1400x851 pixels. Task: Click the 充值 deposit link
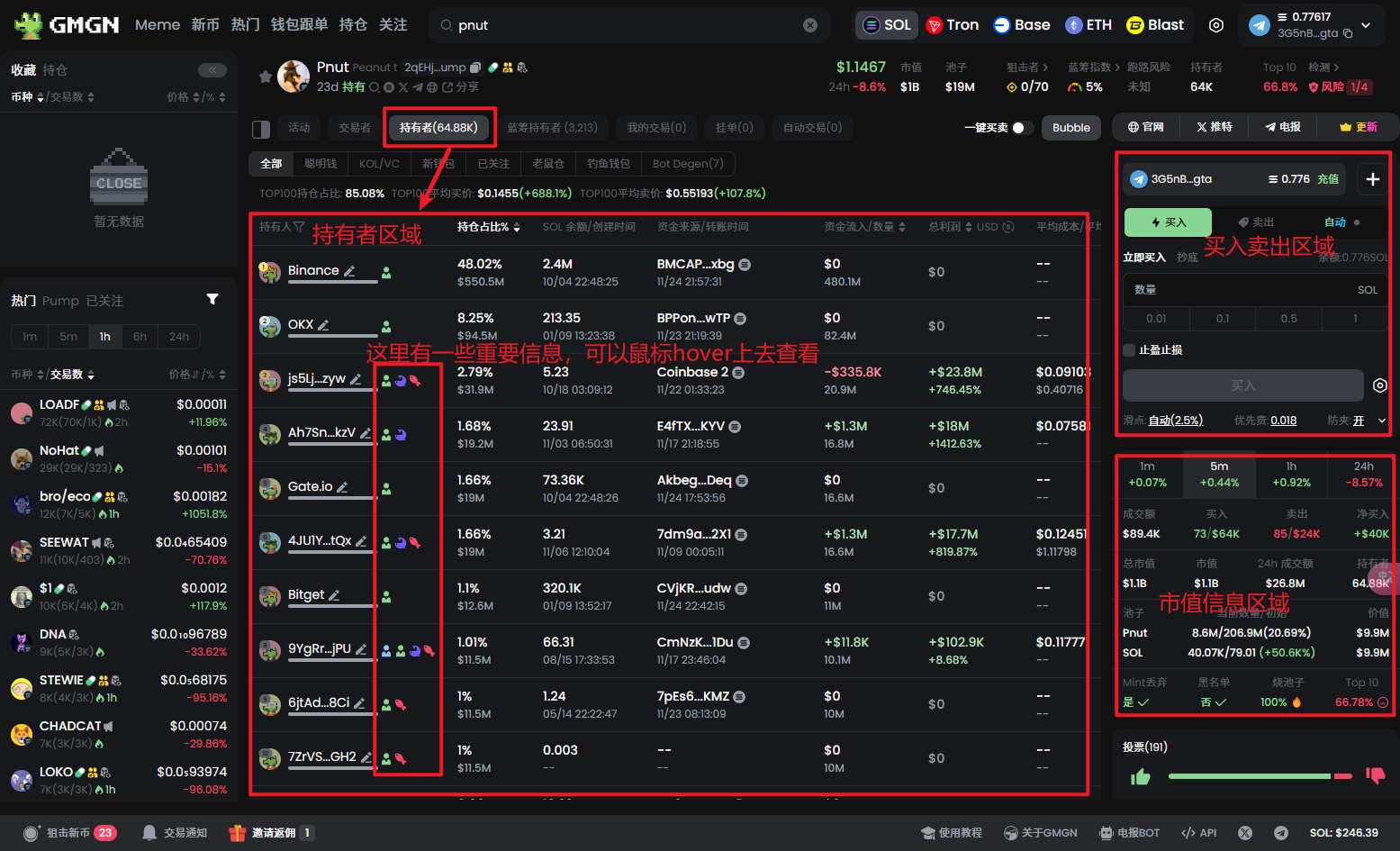pos(1328,179)
